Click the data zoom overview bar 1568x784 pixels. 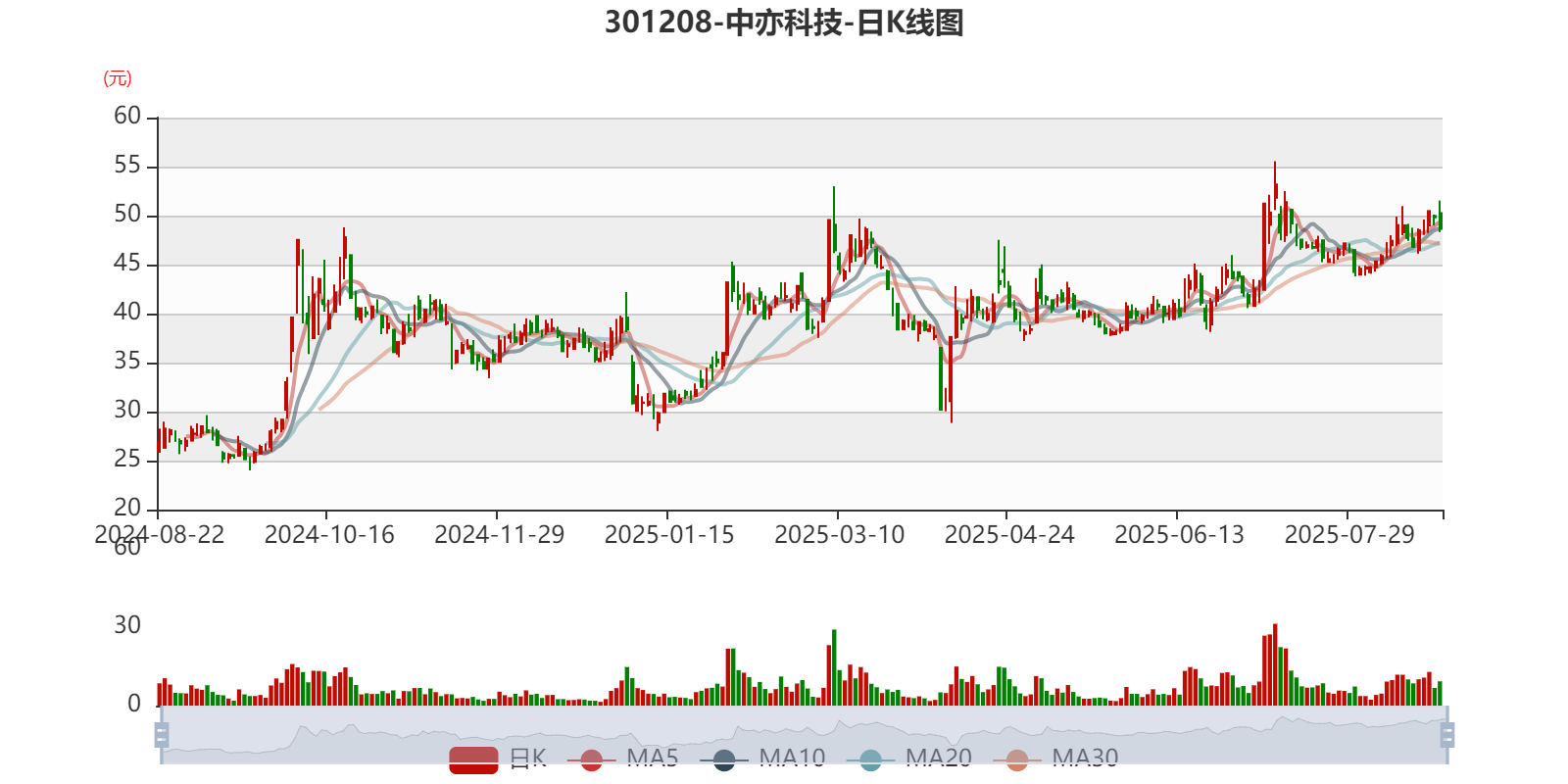pos(804,734)
